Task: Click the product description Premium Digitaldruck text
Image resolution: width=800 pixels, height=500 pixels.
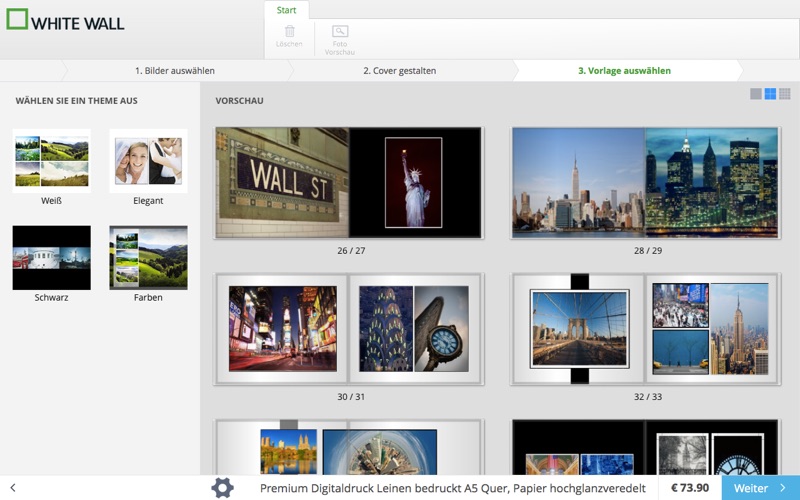Action: (453, 488)
